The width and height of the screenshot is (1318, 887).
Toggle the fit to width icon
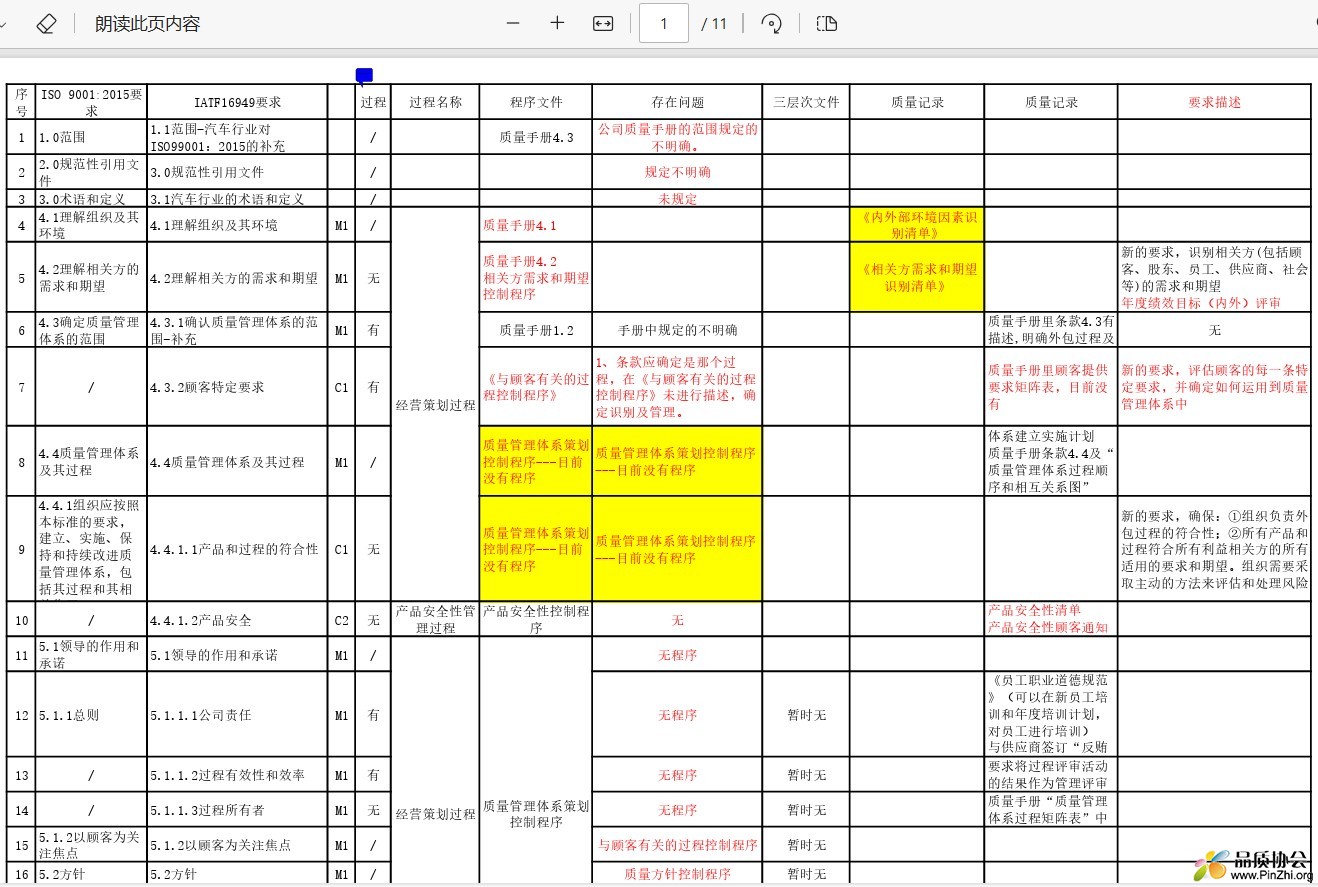(602, 23)
